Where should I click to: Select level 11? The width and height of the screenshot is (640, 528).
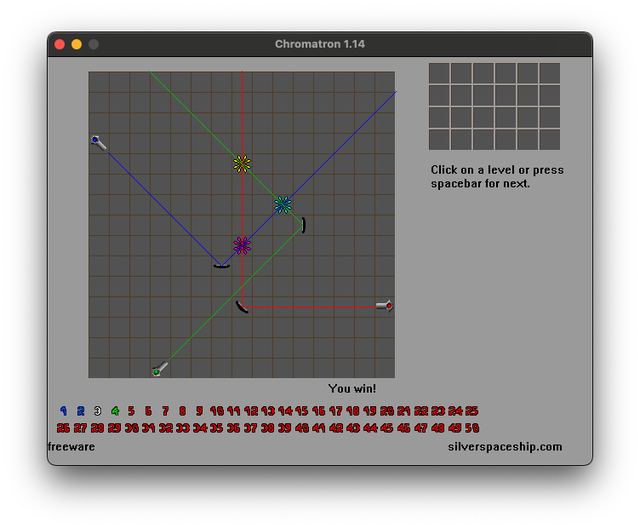(x=233, y=410)
